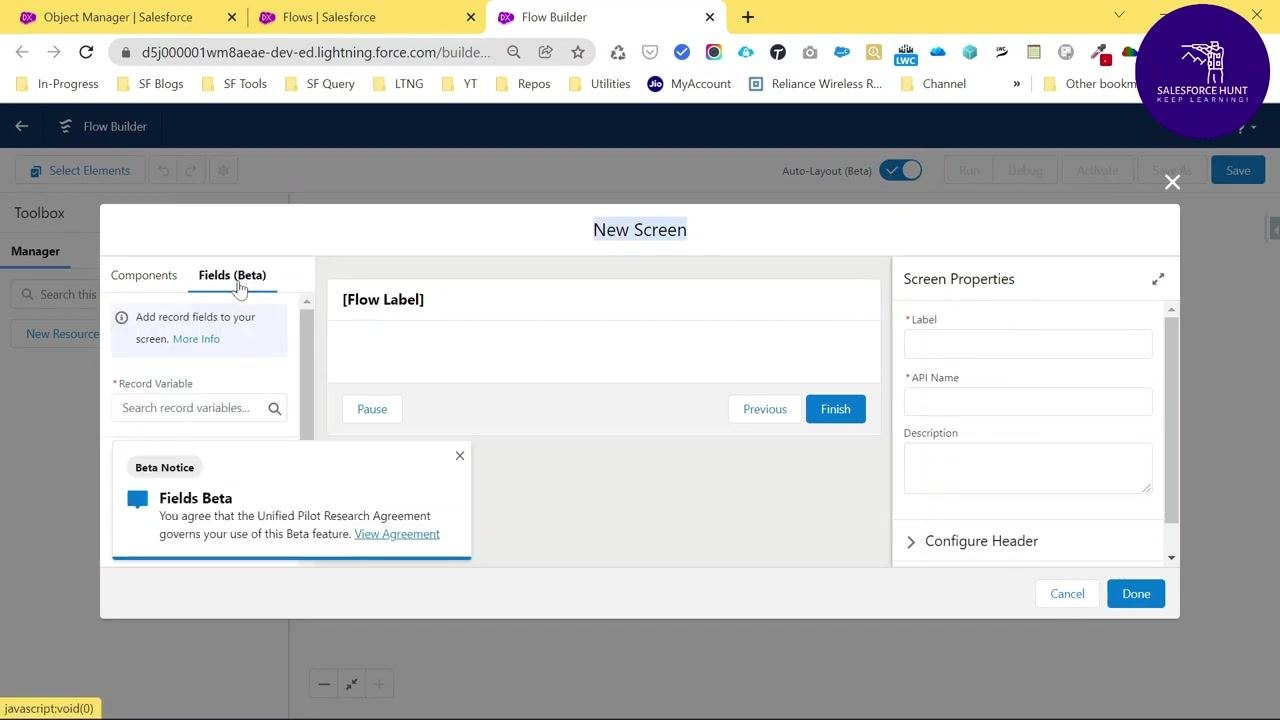Click the browser reload icon

tap(86, 52)
